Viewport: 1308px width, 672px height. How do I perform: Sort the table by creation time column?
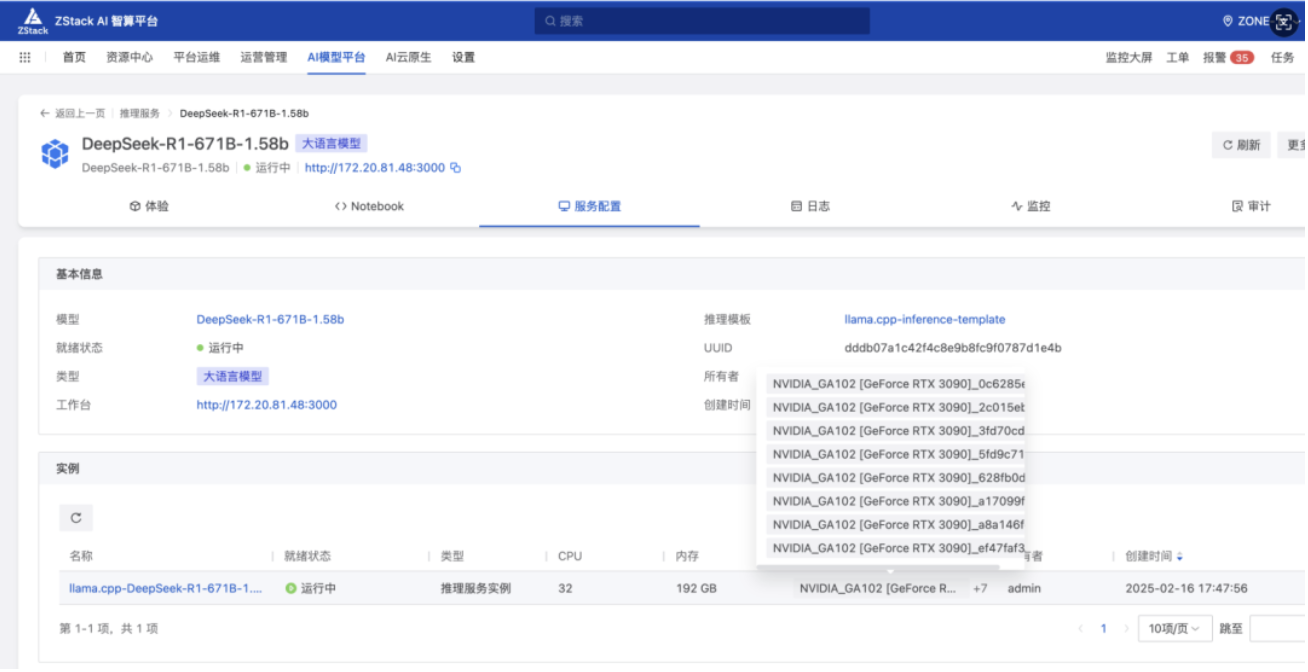point(1179,557)
